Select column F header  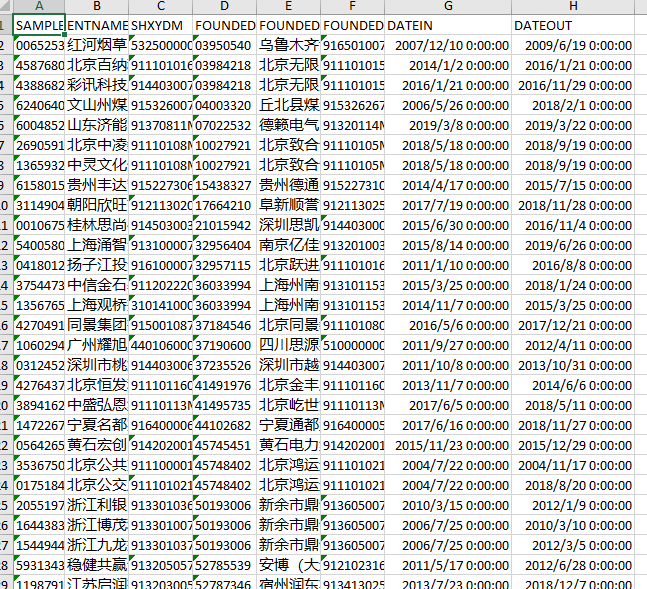coord(352,6)
